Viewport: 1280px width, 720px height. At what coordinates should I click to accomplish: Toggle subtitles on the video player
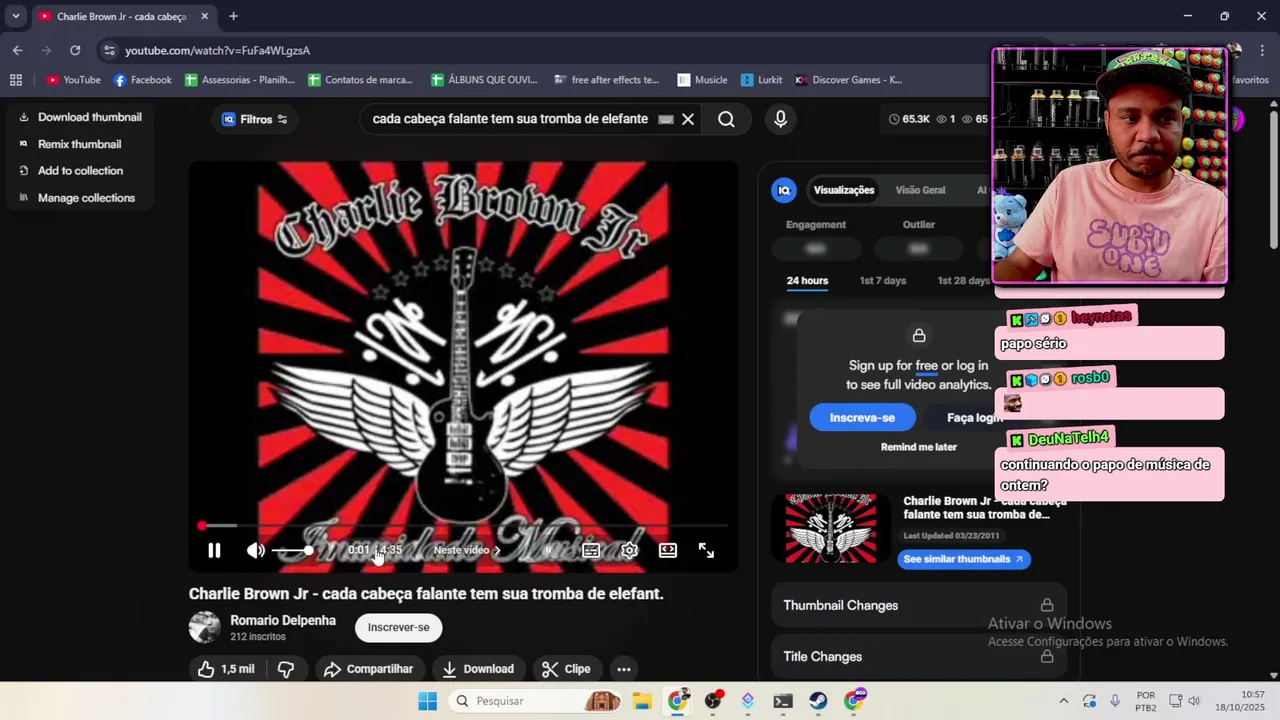coord(591,550)
